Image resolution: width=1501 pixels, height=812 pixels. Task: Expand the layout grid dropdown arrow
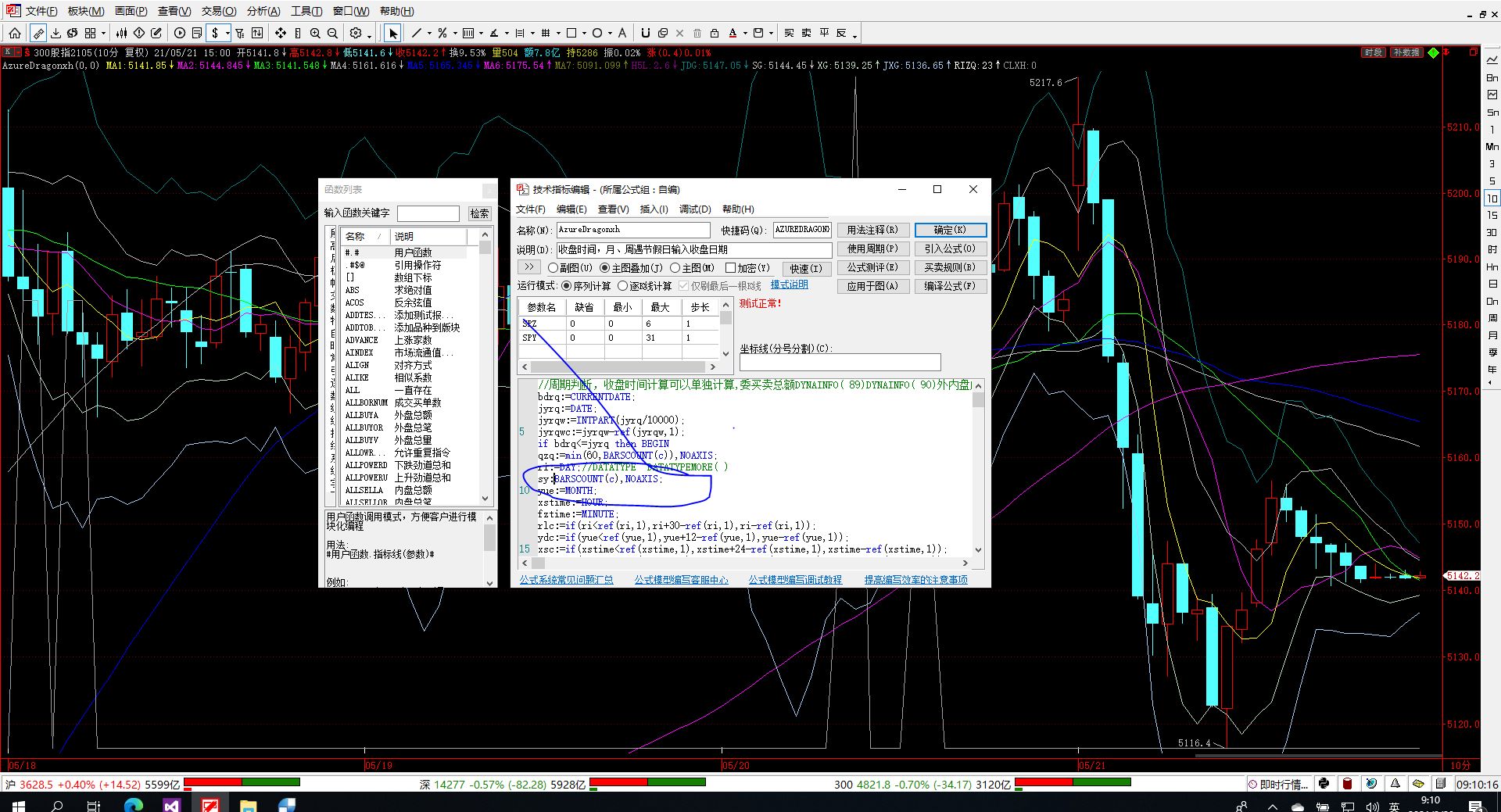tap(102, 34)
